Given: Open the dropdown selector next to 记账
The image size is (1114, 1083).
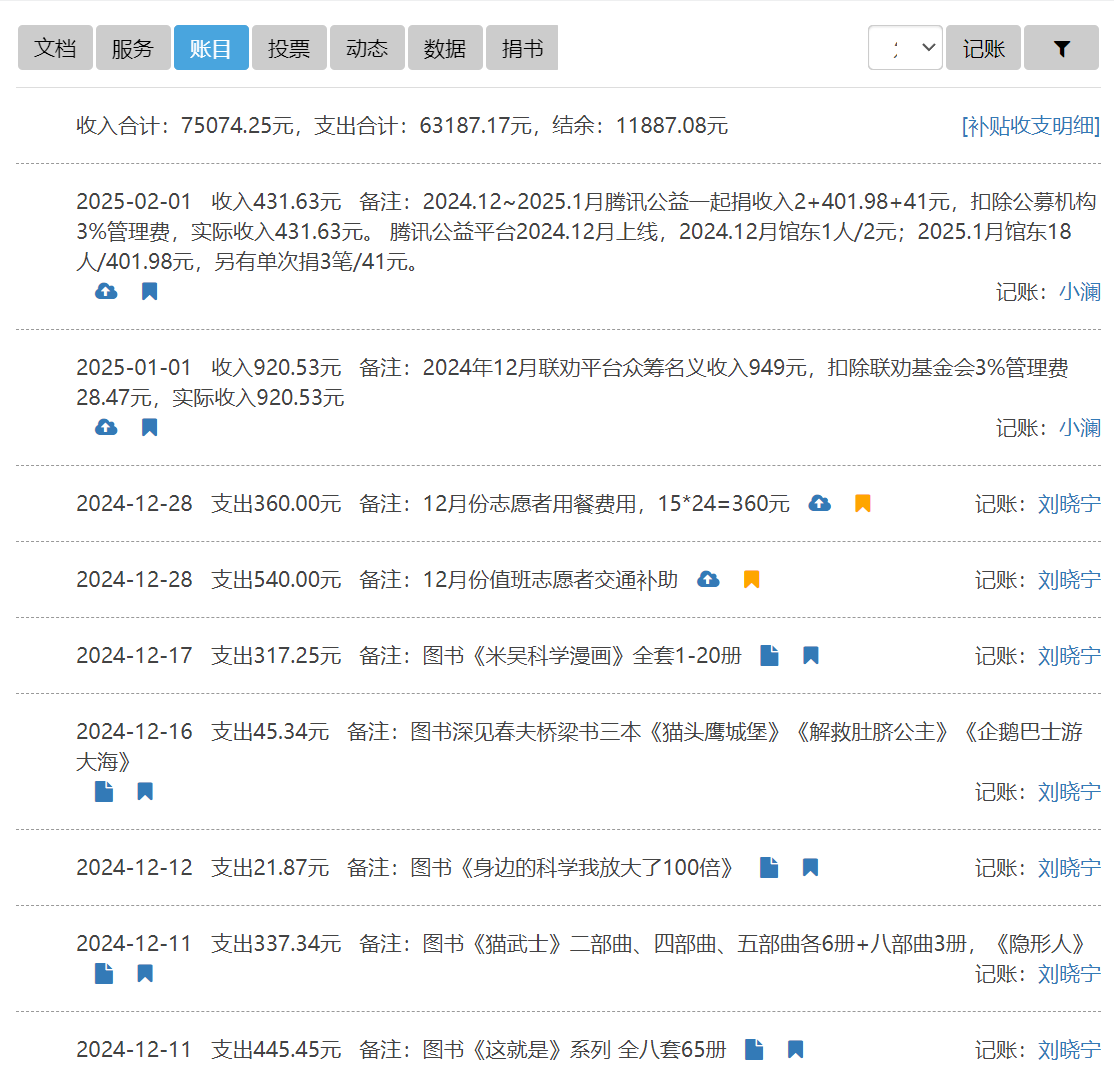Looking at the screenshot, I should pos(905,48).
